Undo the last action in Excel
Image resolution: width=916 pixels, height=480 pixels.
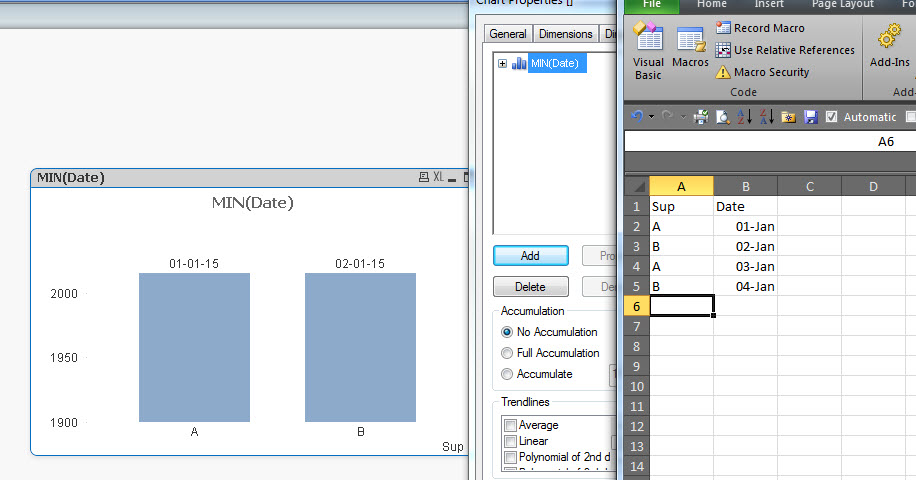(x=637, y=117)
